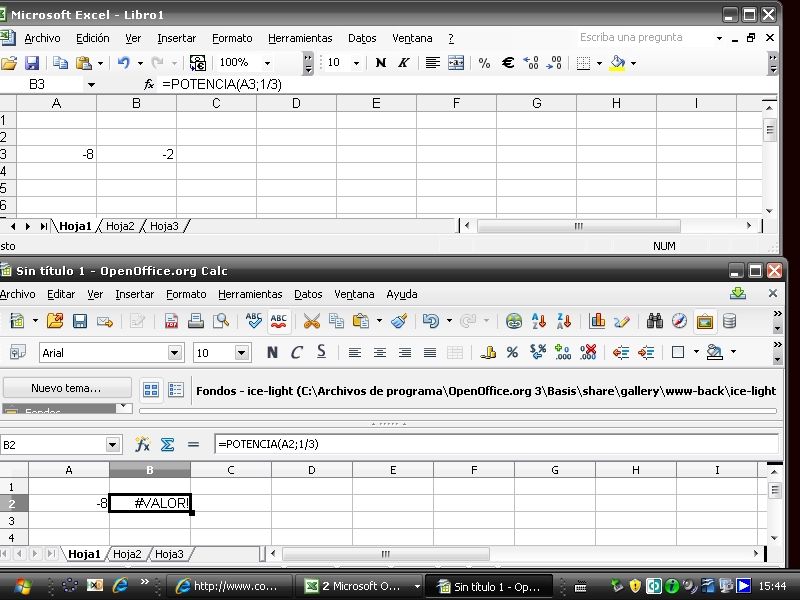The width and height of the screenshot is (800, 600).
Task: Toggle AutoSpellcheck in Calc toolbar
Action: tap(279, 321)
